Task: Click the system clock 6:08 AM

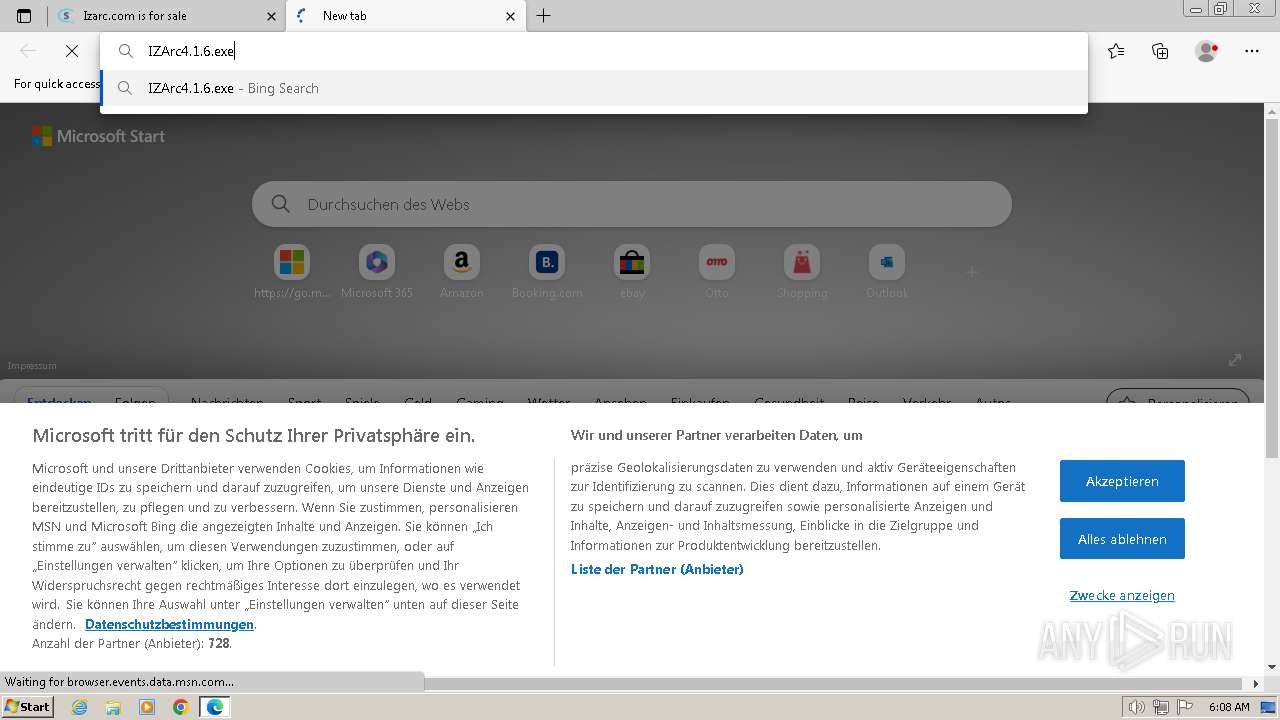Action: (1228, 707)
